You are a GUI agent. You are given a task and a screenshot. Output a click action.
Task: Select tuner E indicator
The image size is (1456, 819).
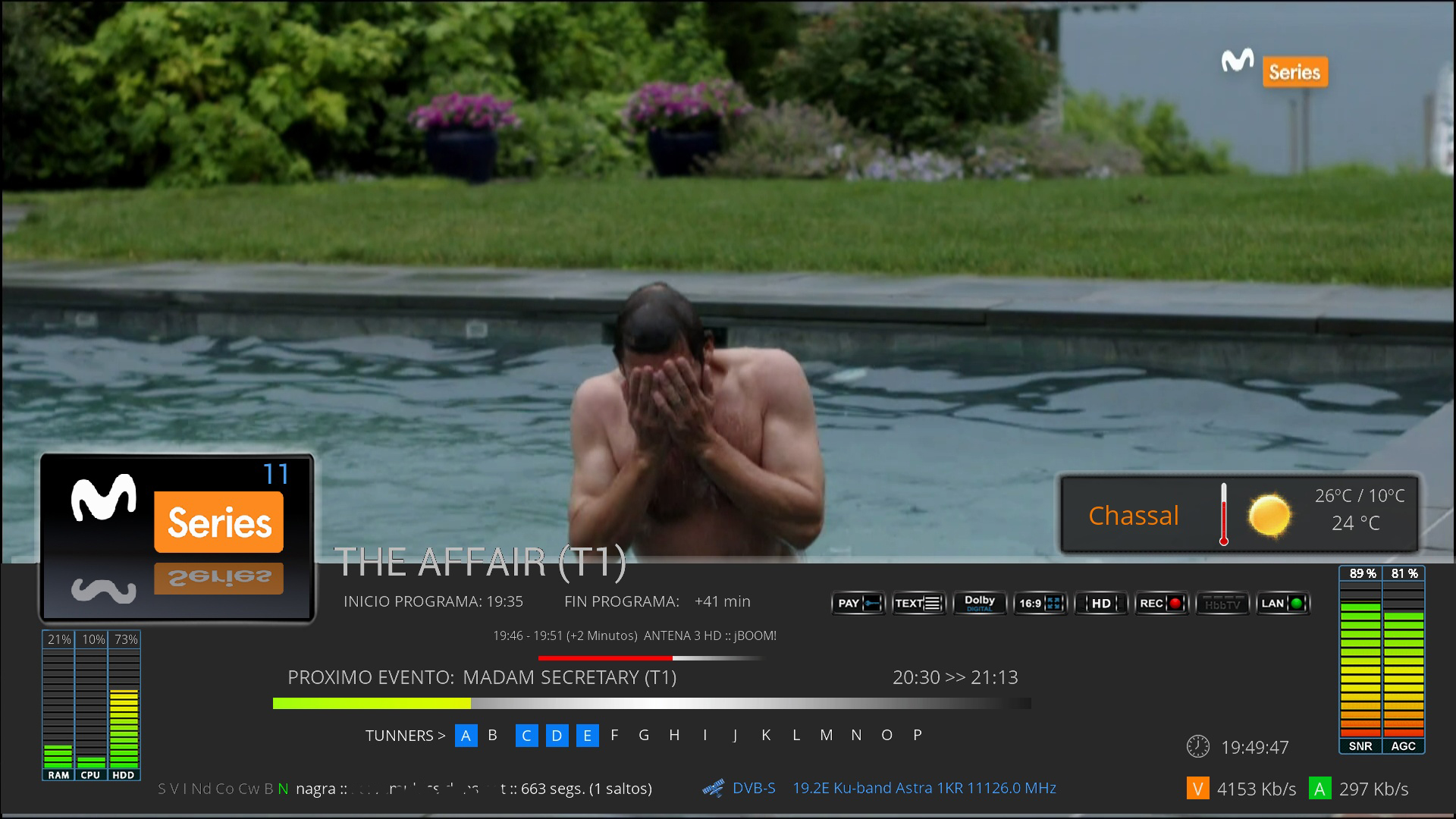click(587, 736)
